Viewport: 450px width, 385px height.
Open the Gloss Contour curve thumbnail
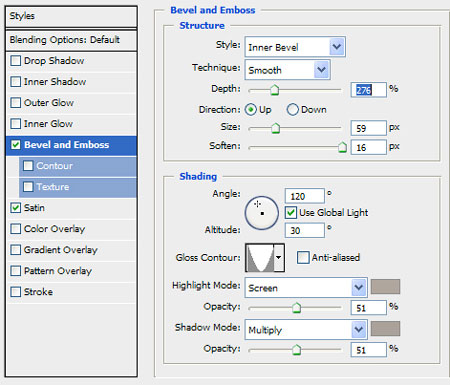[x=260, y=257]
